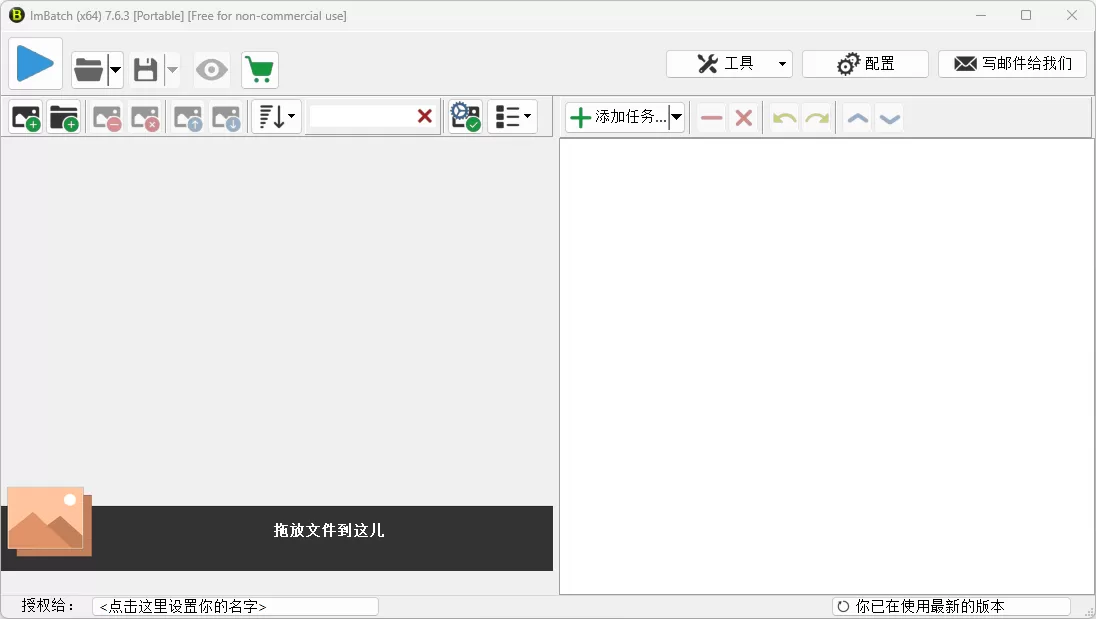
Task: Undo the last task change
Action: (x=783, y=117)
